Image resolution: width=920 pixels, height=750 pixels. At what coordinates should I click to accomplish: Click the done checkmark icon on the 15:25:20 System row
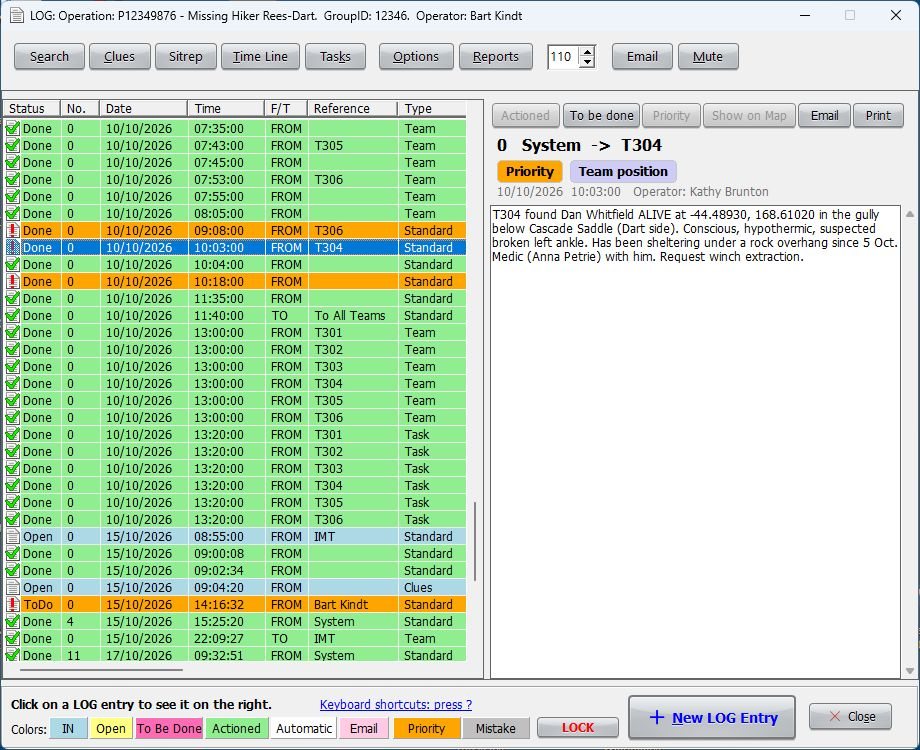tap(12, 621)
